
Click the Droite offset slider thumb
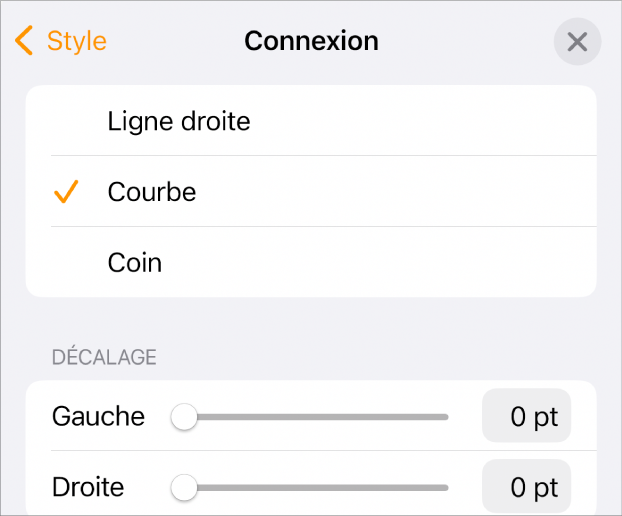click(184, 488)
